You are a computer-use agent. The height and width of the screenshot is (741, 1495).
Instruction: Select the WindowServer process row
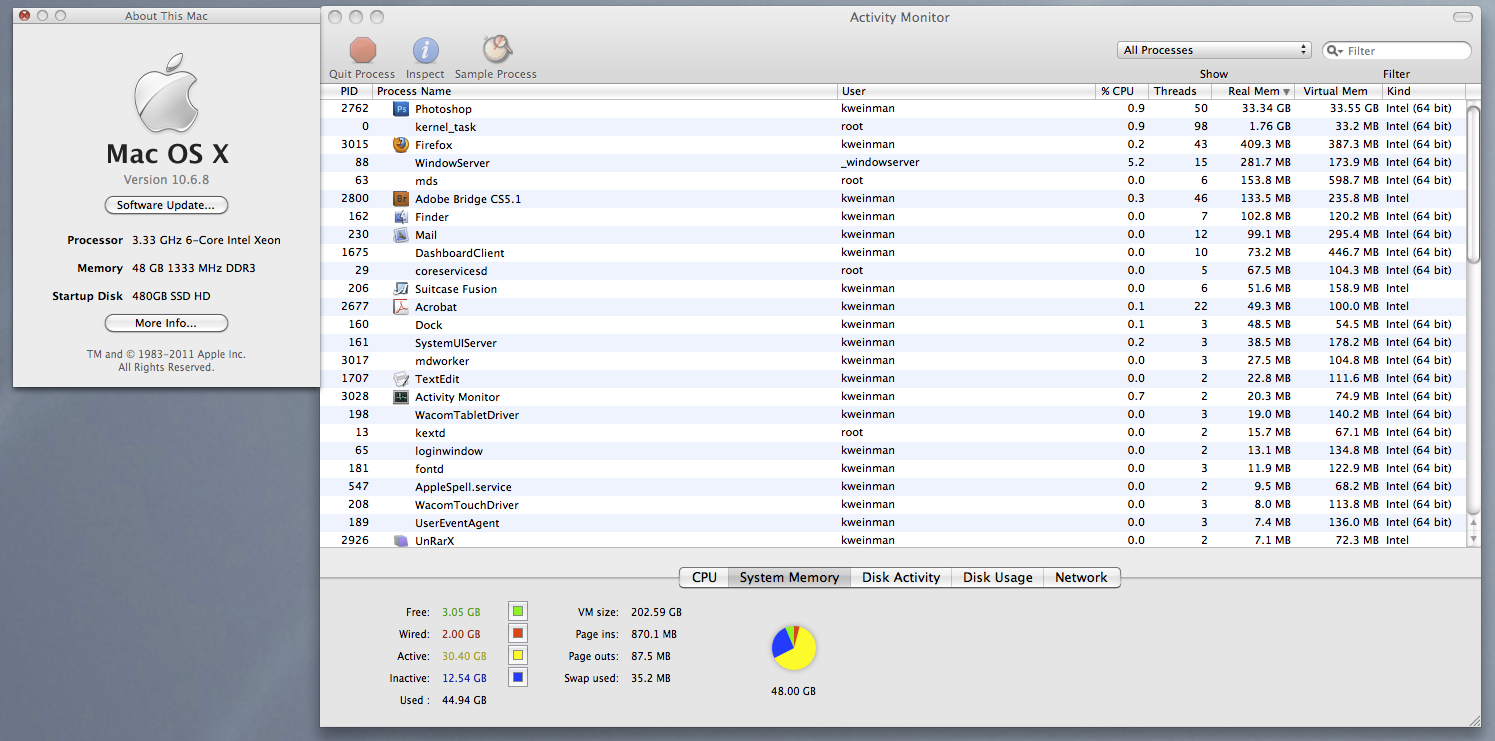pyautogui.click(x=893, y=163)
